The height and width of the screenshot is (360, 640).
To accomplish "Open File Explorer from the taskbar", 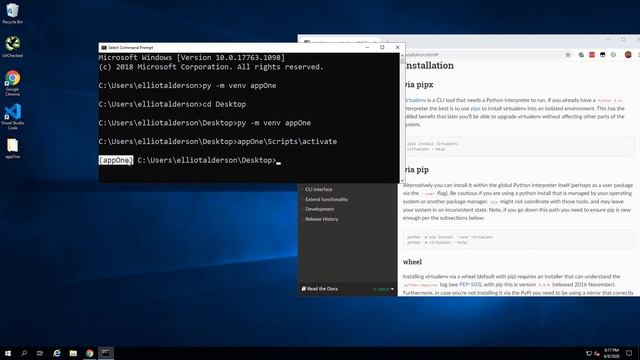I will tap(73, 353).
